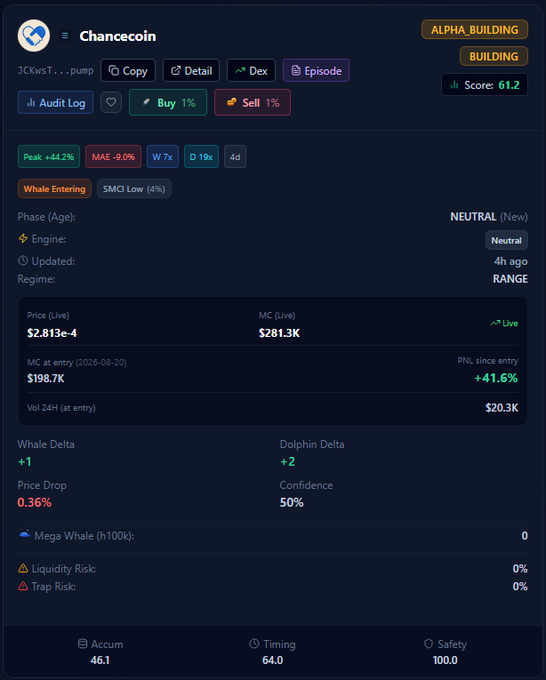Click the Timing score 64.0
Image resolution: width=546 pixels, height=680 pixels.
tap(273, 660)
